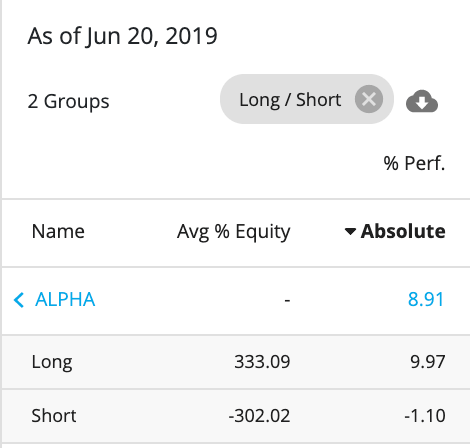Select the Short row

[236, 416]
